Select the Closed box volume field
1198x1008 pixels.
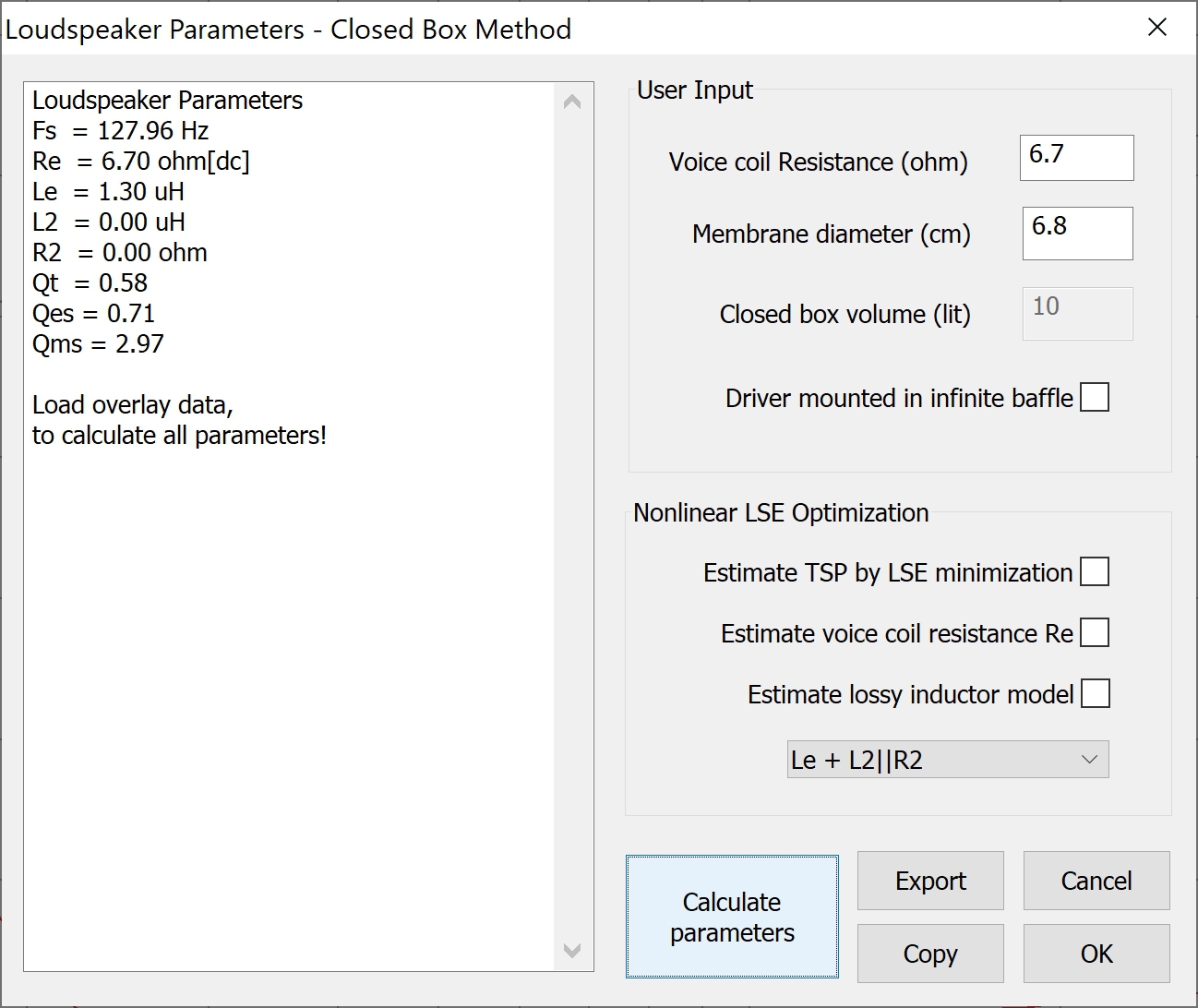click(x=1076, y=314)
